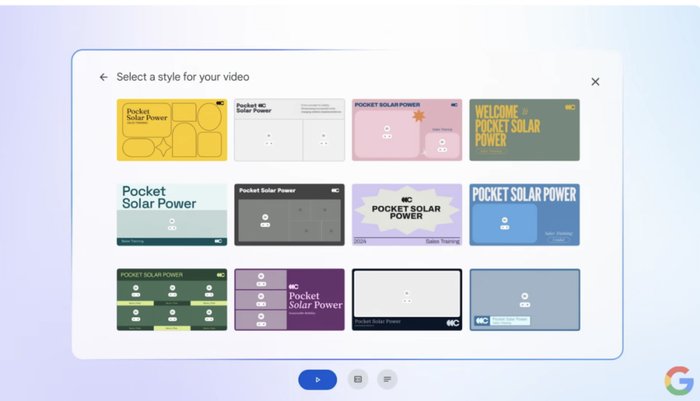Choose the mint and teal Pocket Solar Power style
Viewport: 700px width, 401px height.
[x=172, y=215]
